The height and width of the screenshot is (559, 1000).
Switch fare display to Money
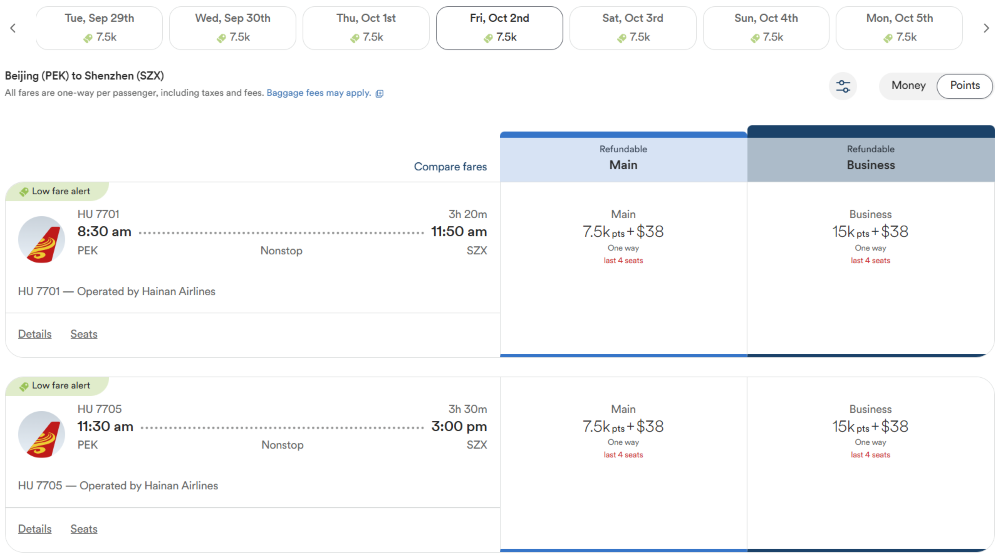click(x=908, y=85)
